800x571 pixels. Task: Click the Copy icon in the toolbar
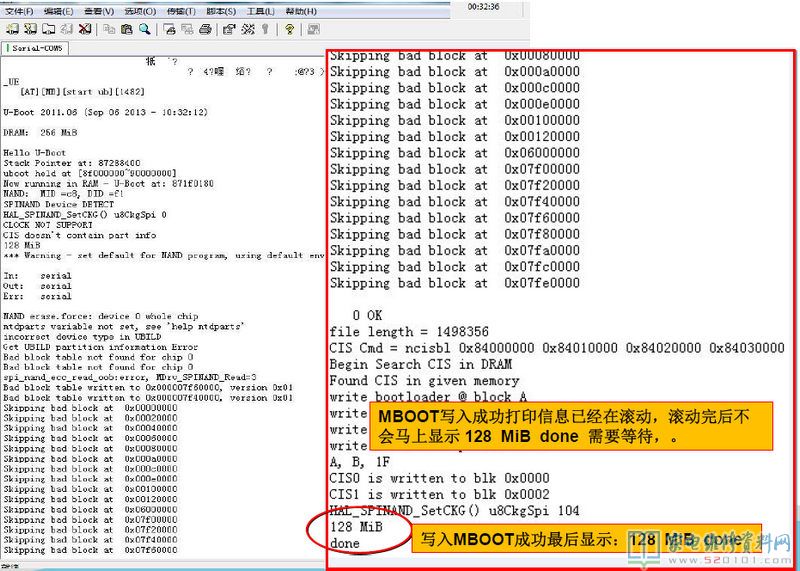[x=108, y=30]
